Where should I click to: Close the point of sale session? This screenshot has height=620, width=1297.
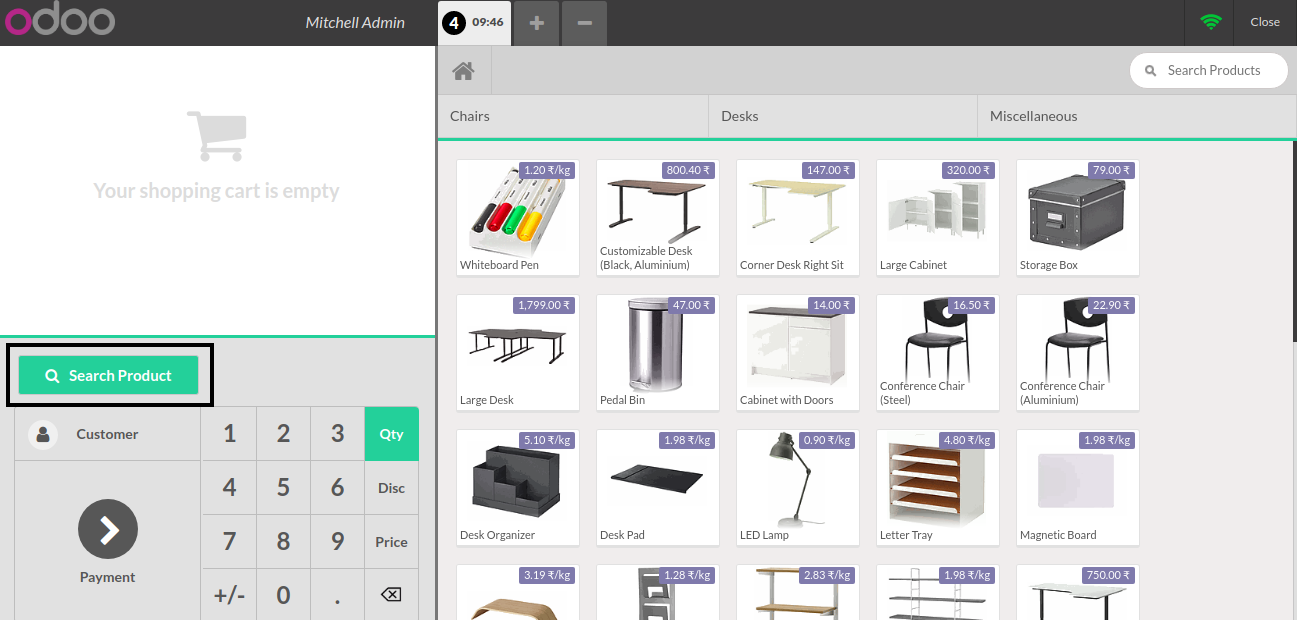(x=1265, y=22)
